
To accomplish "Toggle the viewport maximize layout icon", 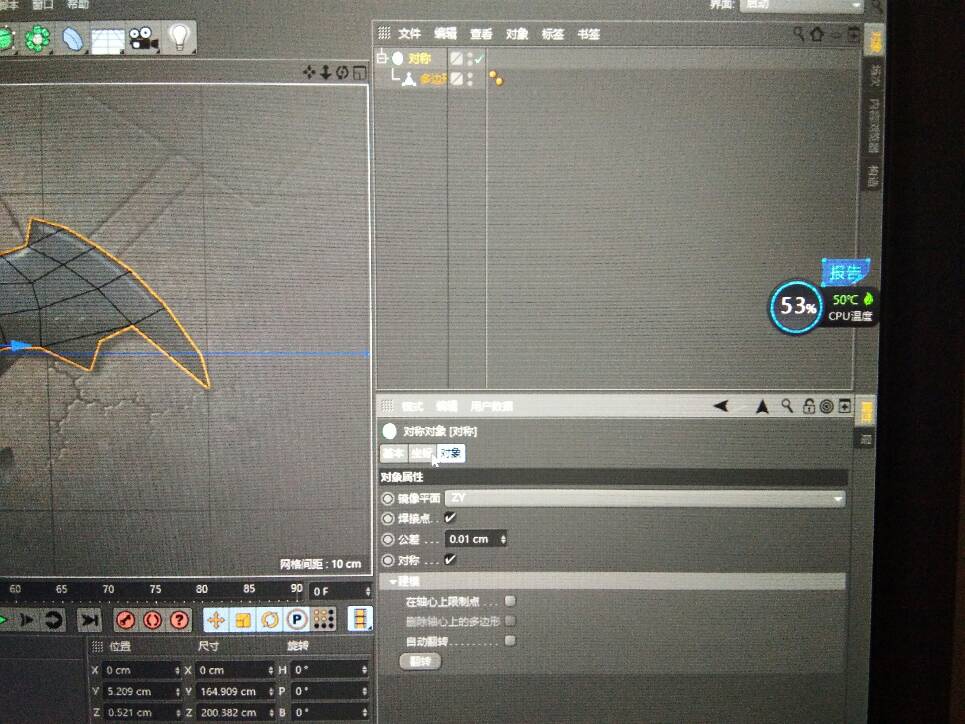I will 359,73.
